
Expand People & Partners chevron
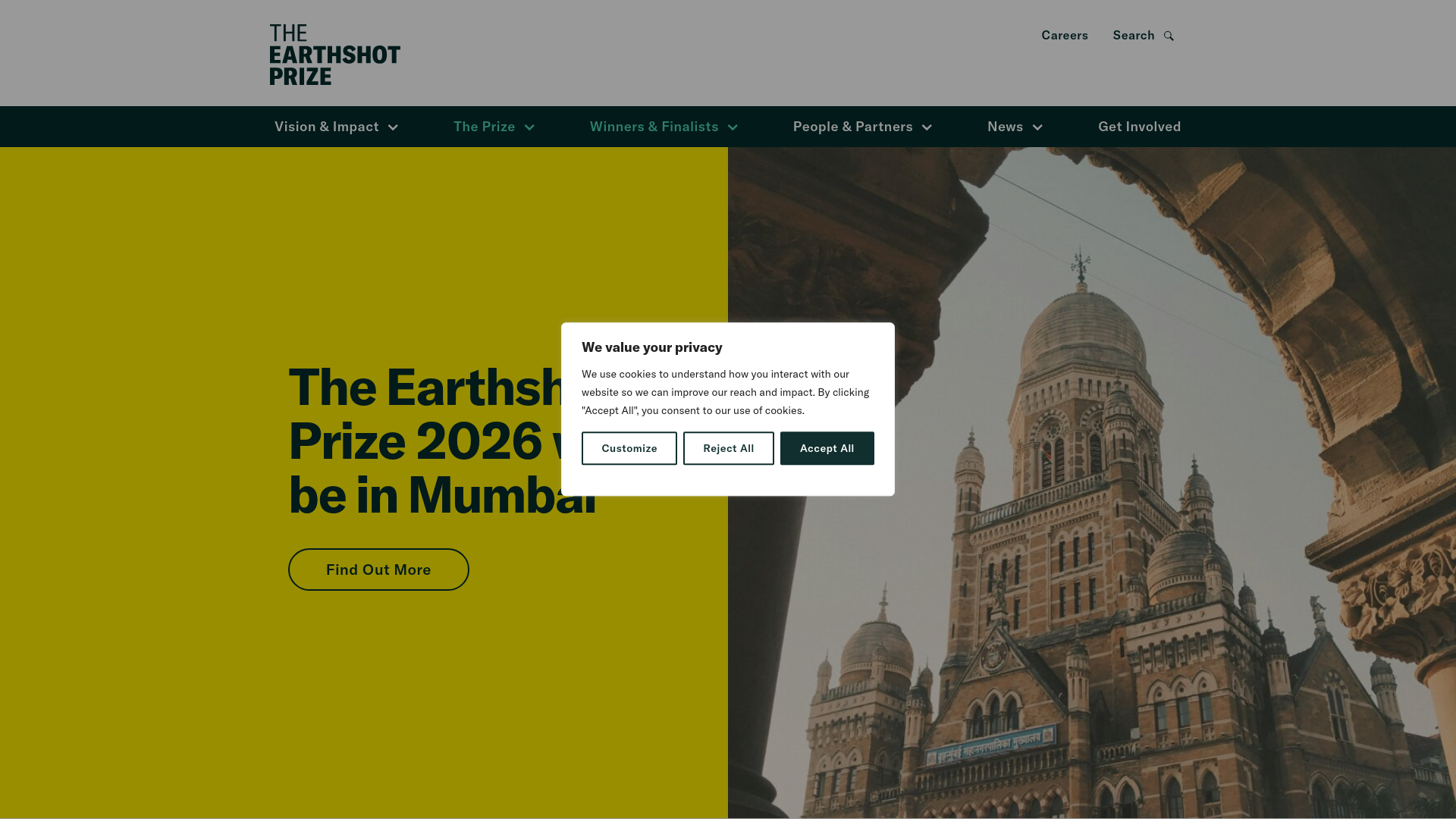(927, 127)
